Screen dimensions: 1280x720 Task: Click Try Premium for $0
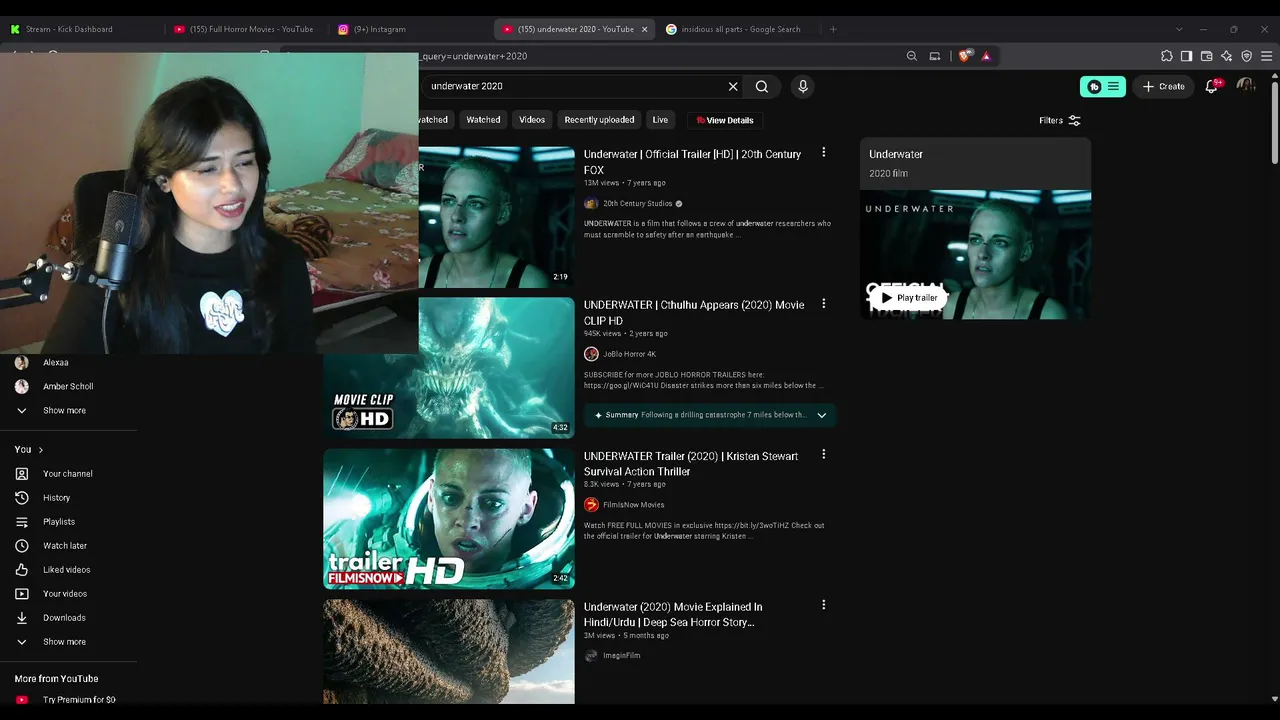[x=79, y=700]
